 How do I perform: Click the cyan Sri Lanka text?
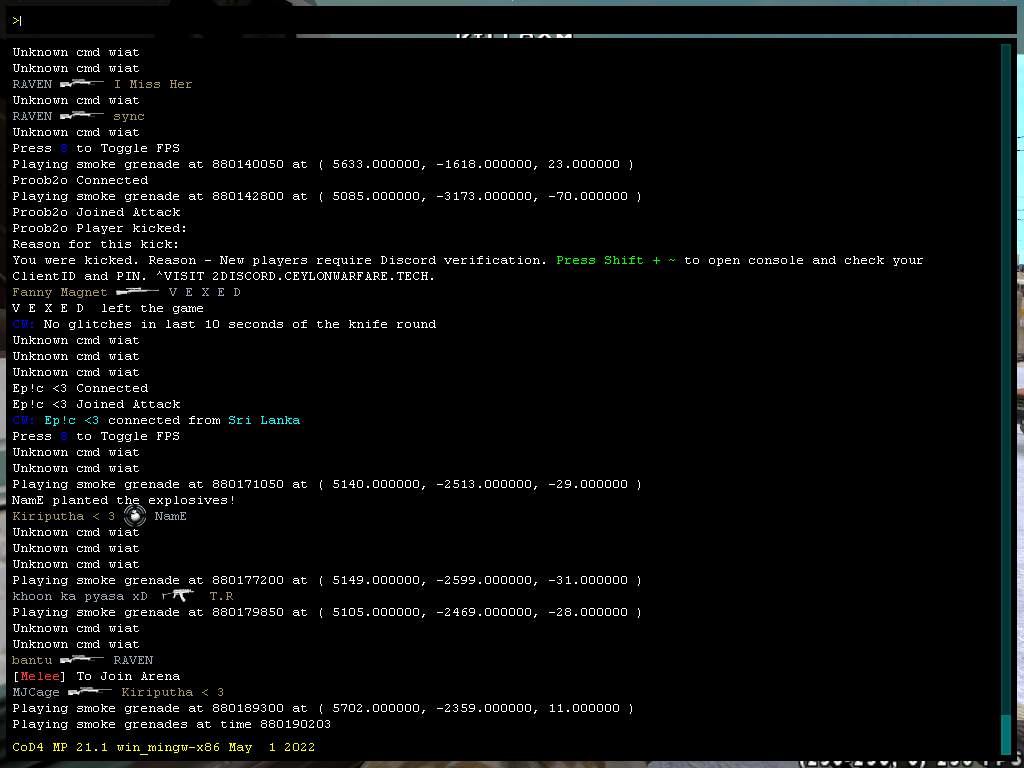(264, 420)
